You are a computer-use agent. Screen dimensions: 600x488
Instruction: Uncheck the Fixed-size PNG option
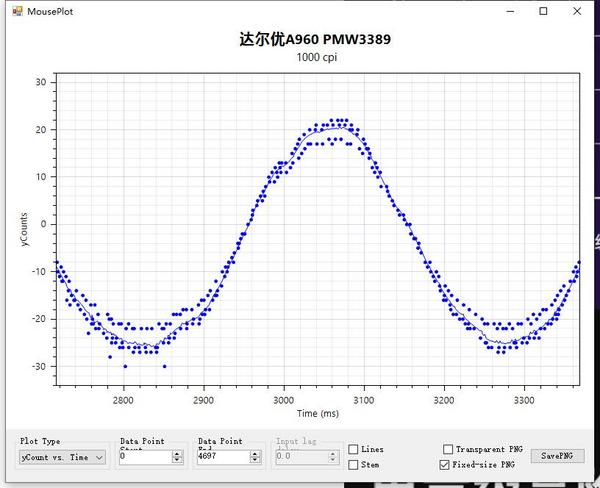click(x=444, y=465)
